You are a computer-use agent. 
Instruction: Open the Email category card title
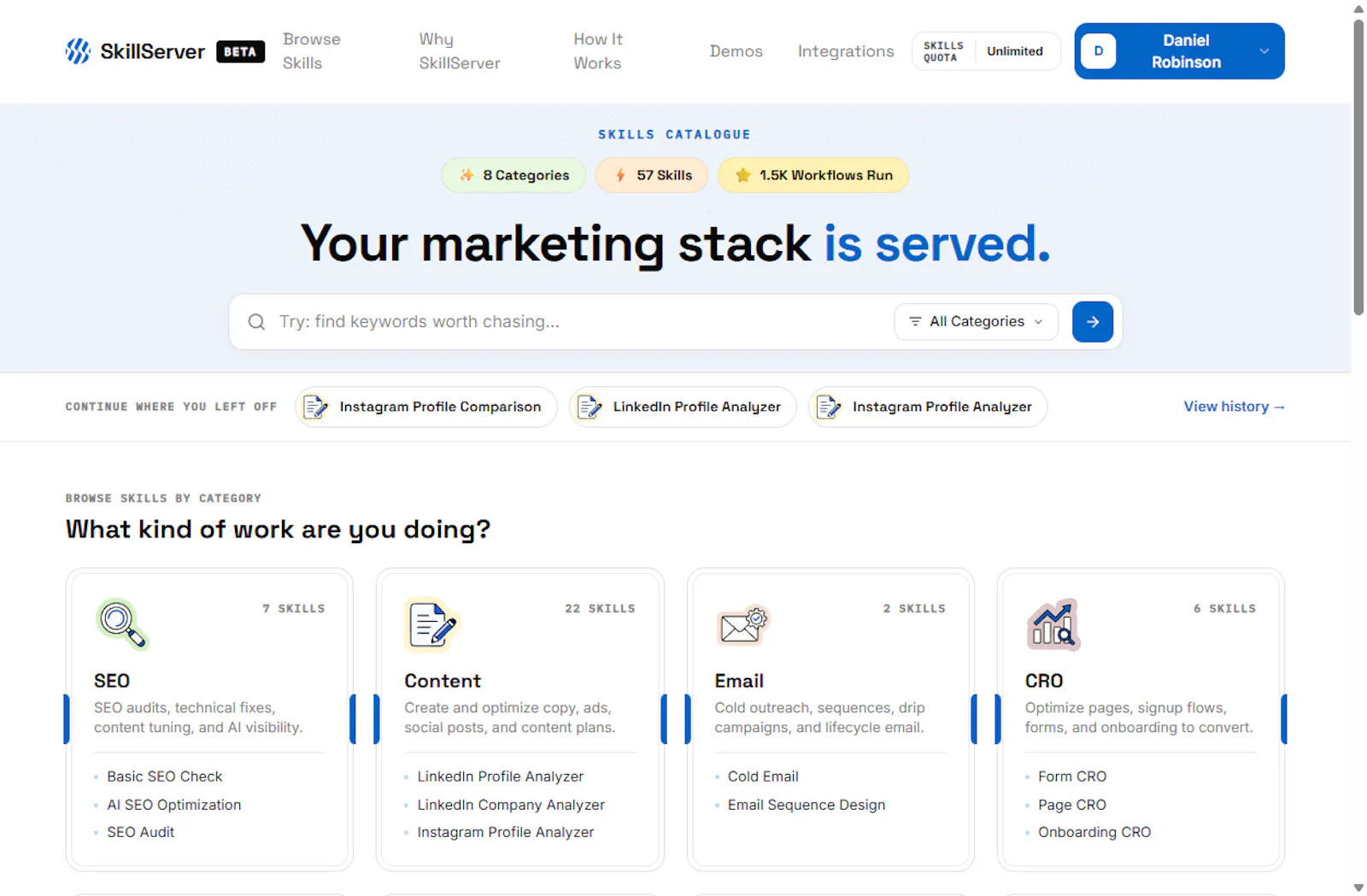(739, 681)
